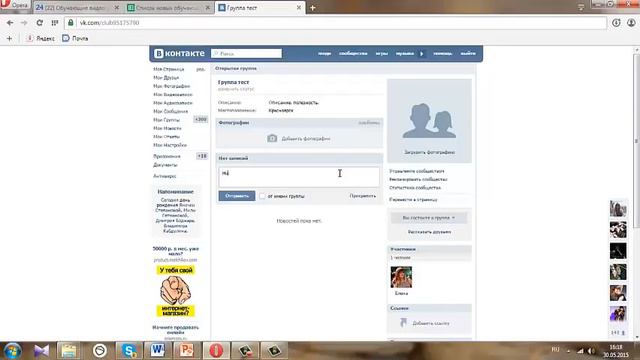Open Microsoft Word from the taskbar
Viewport: 640px width, 360px height.
158,351
